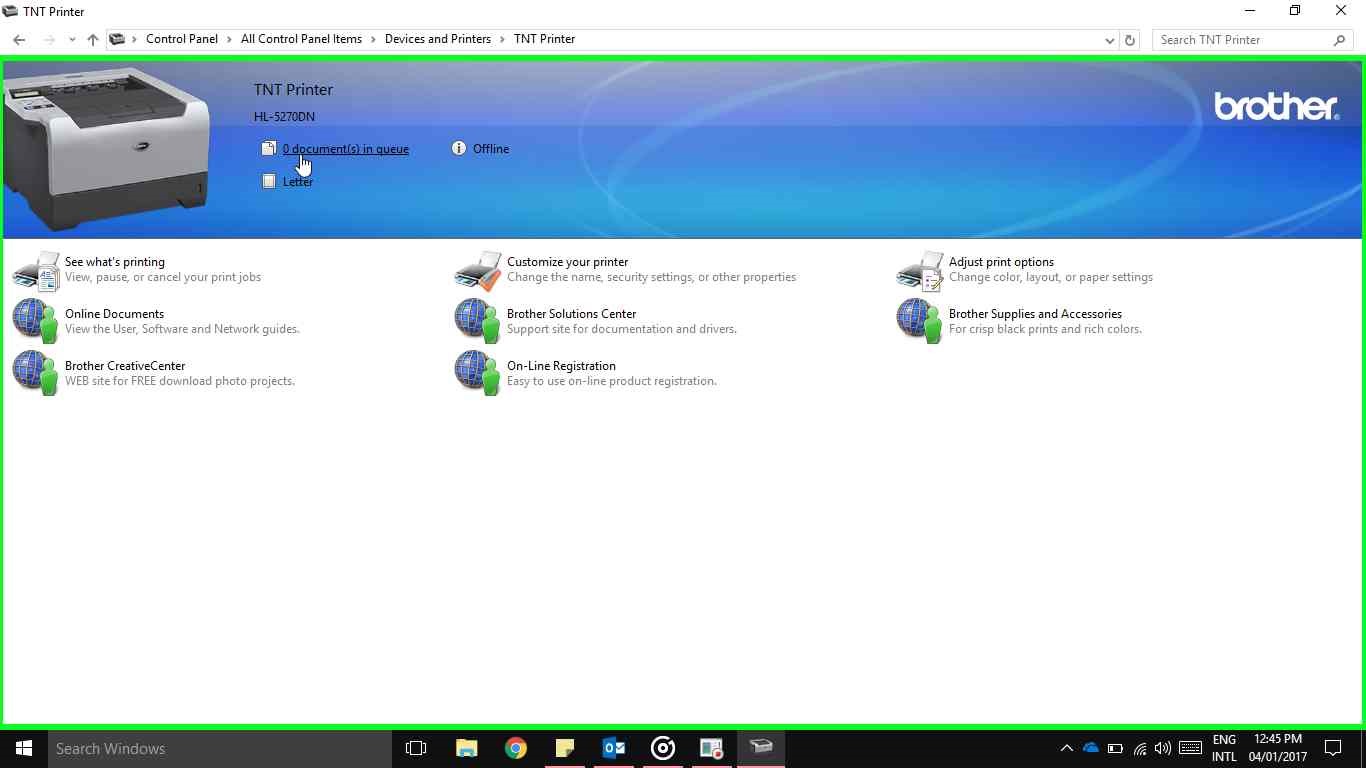This screenshot has height=768, width=1366.
Task: Click the Brother Supplies and Accessories globe icon
Action: [x=920, y=321]
